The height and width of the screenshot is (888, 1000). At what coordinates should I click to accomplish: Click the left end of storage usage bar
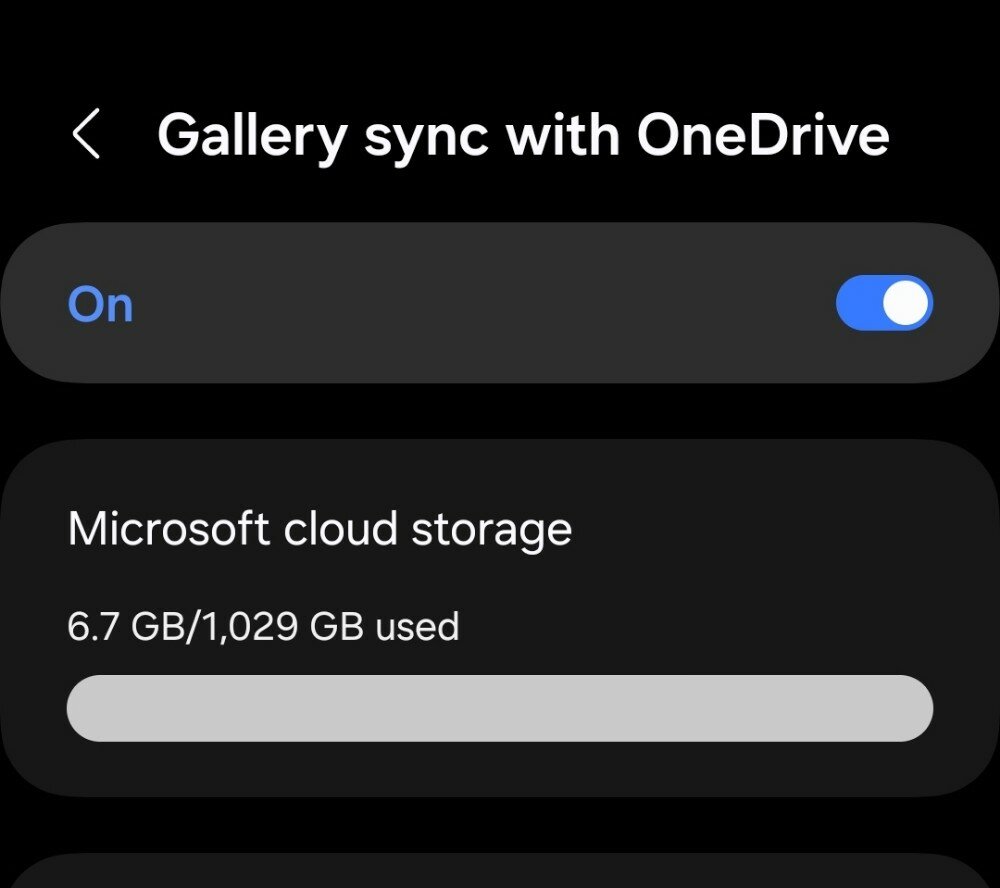tap(83, 708)
